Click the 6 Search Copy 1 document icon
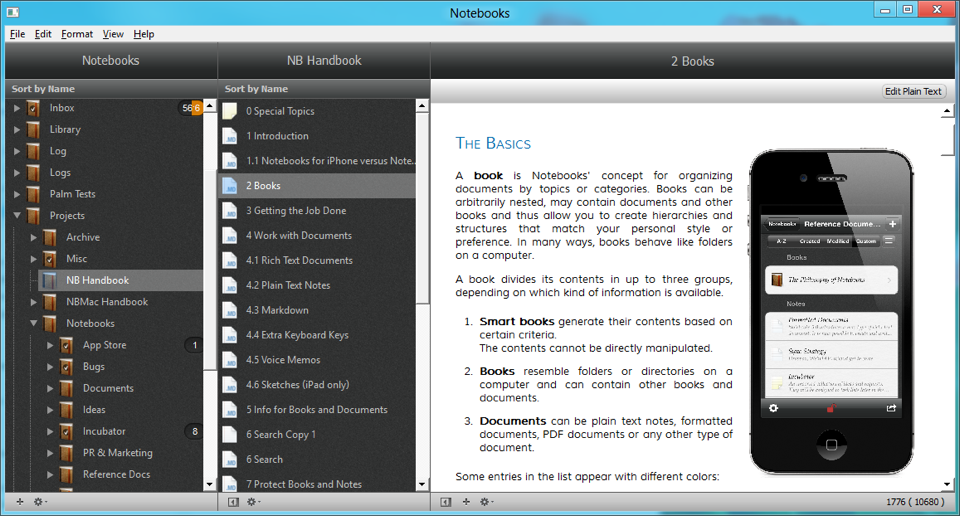960x516 pixels. coord(230,435)
